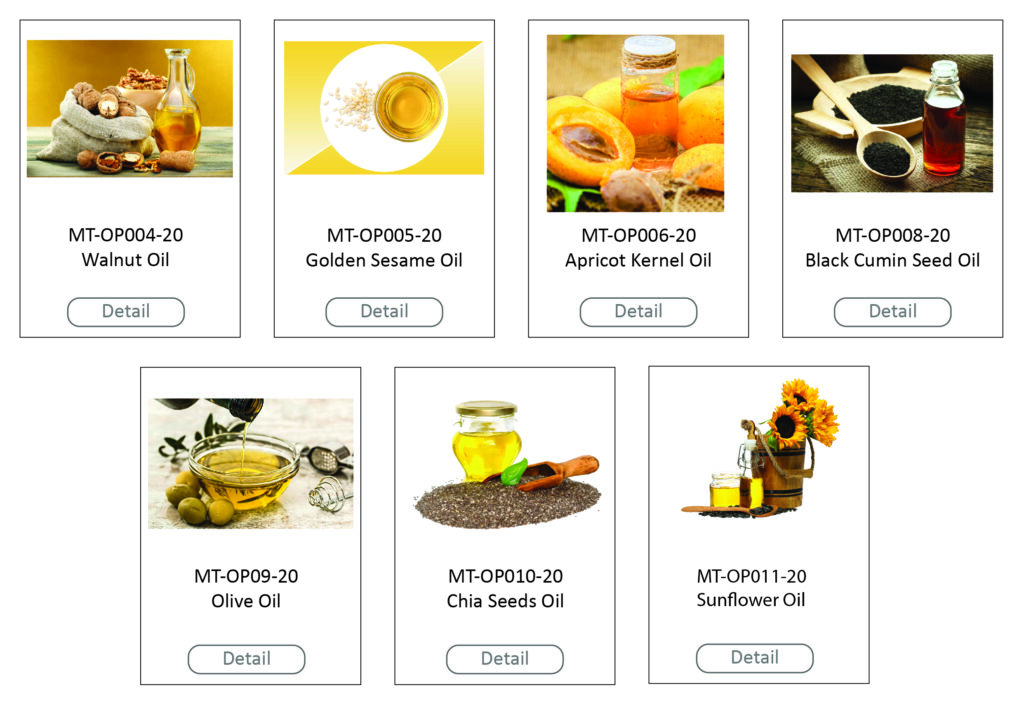
Task: Click Detail button under Golden Sesame Oil
Action: click(384, 311)
